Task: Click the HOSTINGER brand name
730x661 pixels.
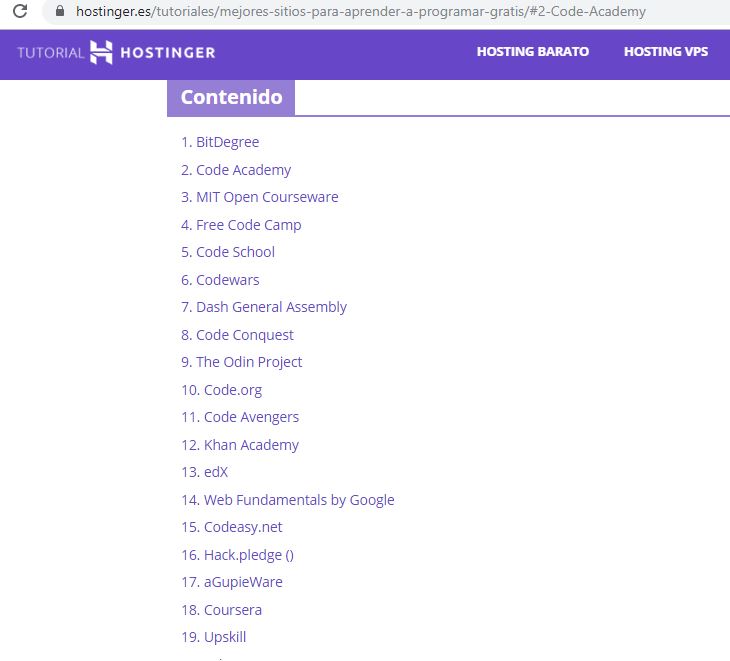Action: point(168,53)
